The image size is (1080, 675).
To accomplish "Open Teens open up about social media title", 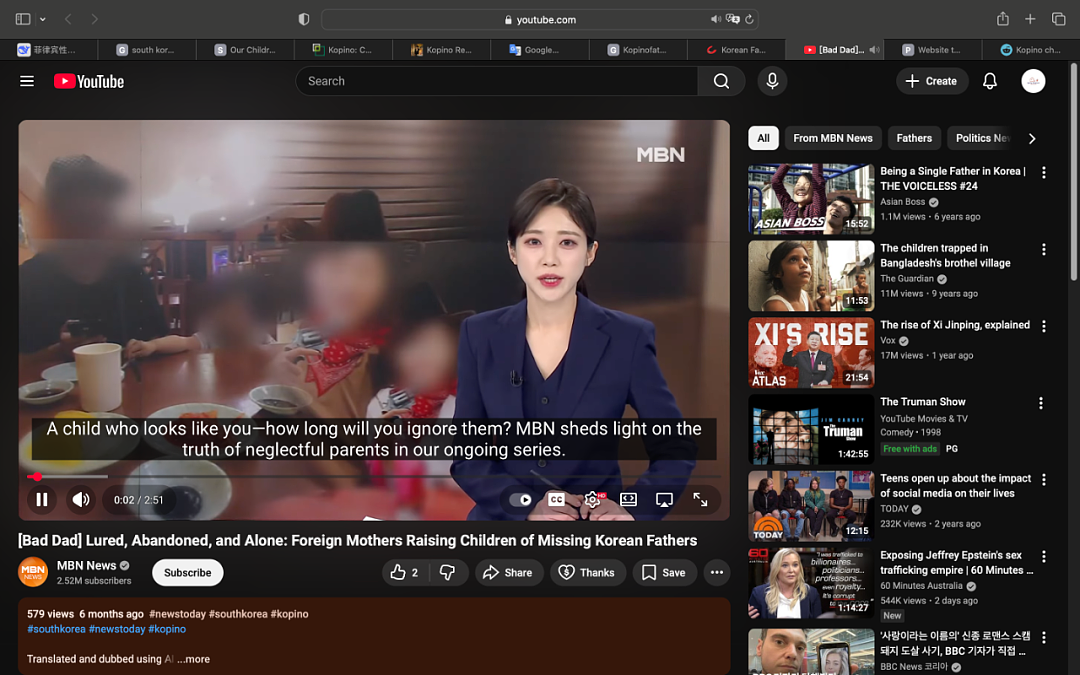I will point(955,486).
